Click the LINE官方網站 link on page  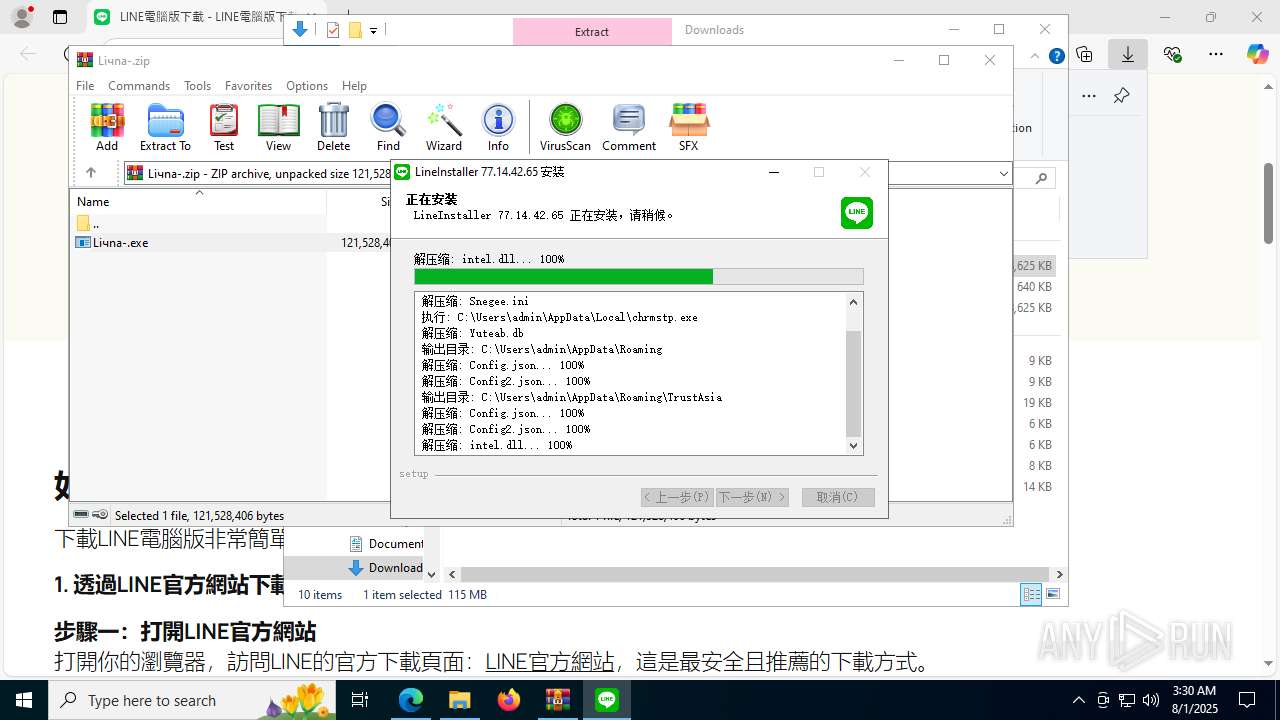(549, 662)
